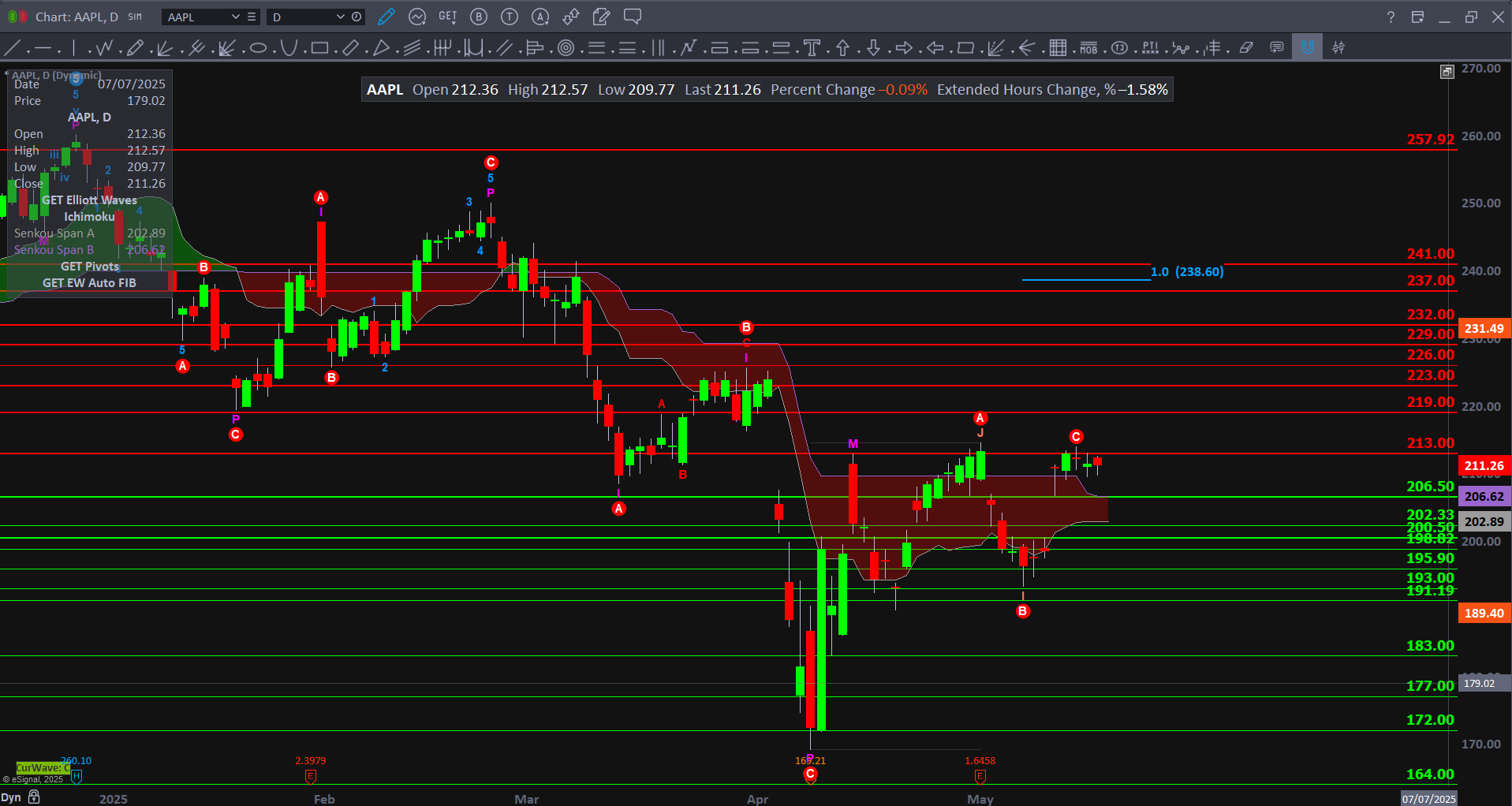Expand the wave-circle studies dropdown
1512x806 pixels.
point(417,17)
